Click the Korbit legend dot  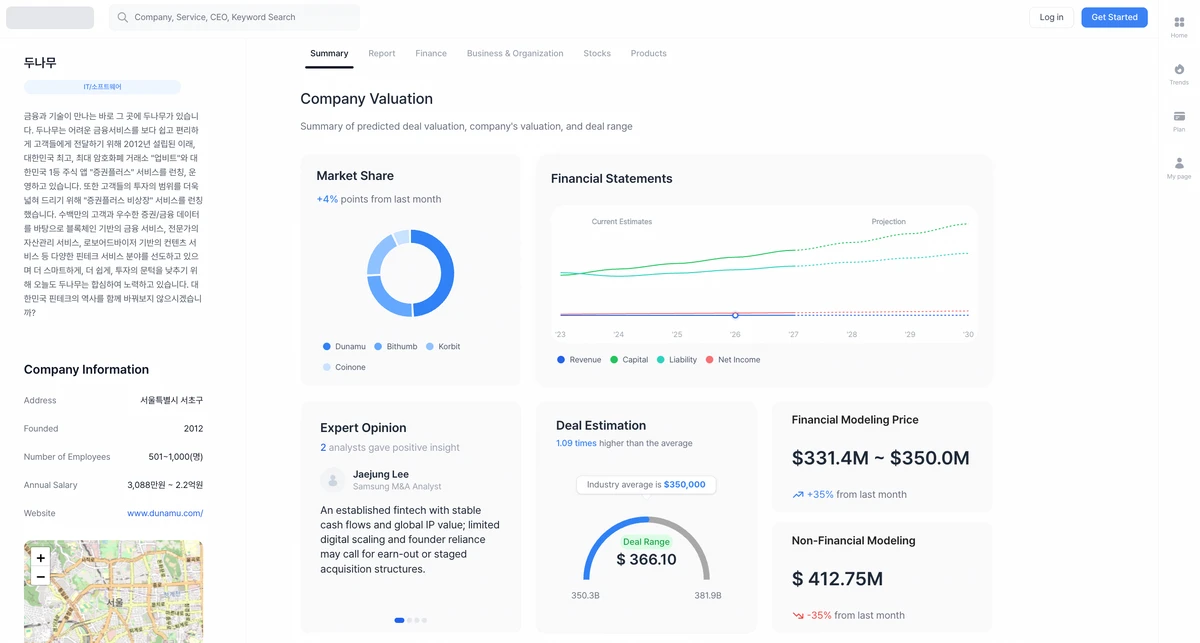coord(430,346)
